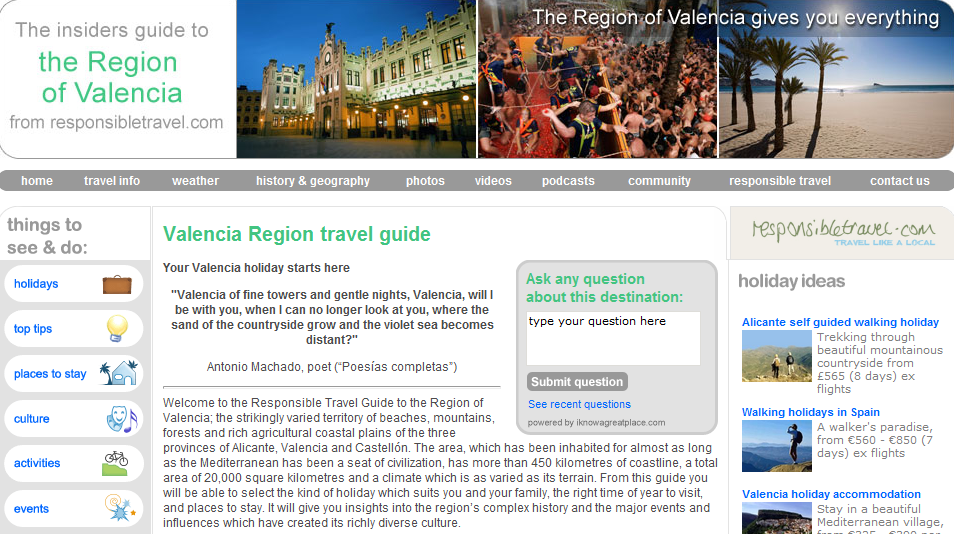Click the light bulb icon beside top tips
The width and height of the screenshot is (954, 534).
point(117,329)
